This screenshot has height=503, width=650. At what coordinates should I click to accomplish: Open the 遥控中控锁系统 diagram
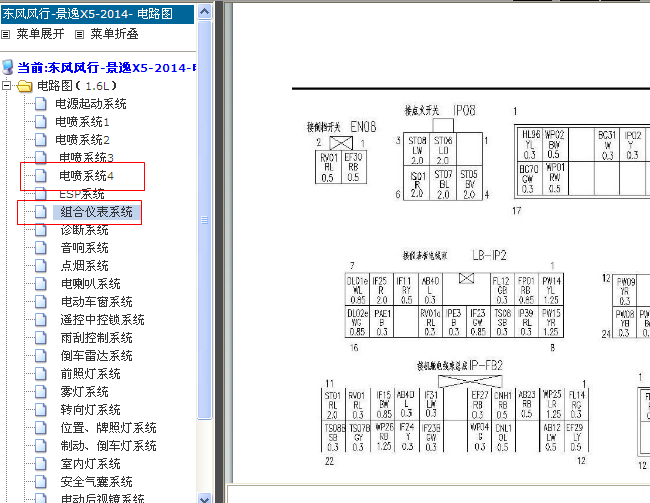point(102,320)
